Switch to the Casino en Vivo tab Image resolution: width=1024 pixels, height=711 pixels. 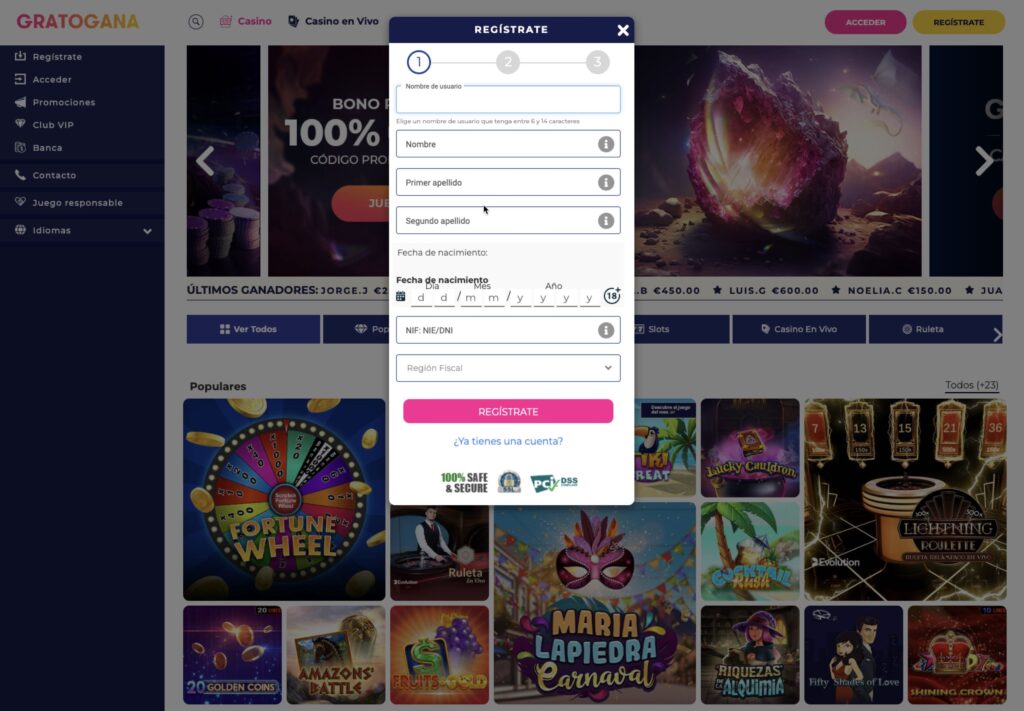click(333, 21)
